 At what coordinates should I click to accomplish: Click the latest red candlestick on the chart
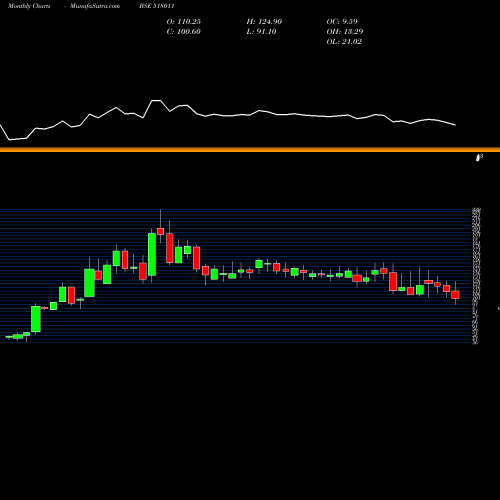coord(455,295)
